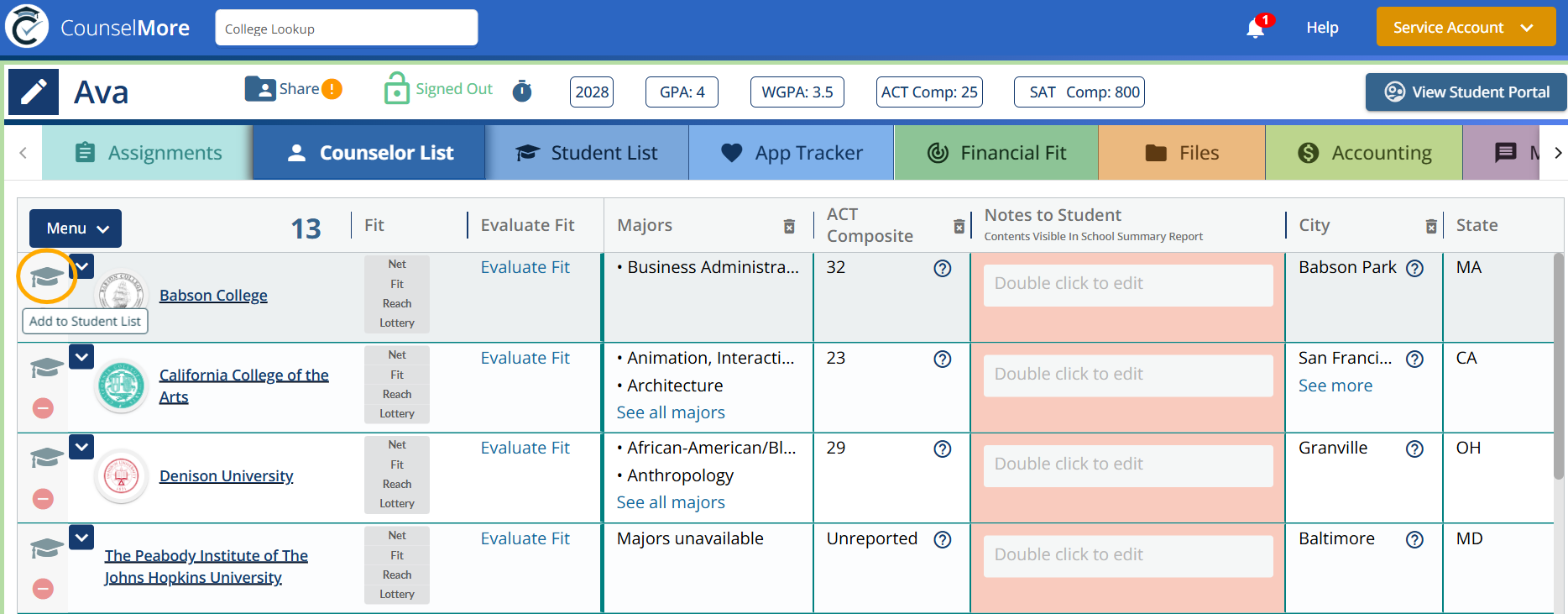This screenshot has height=614, width=1568.
Task: Switch to the Files tab
Action: (x=1182, y=153)
